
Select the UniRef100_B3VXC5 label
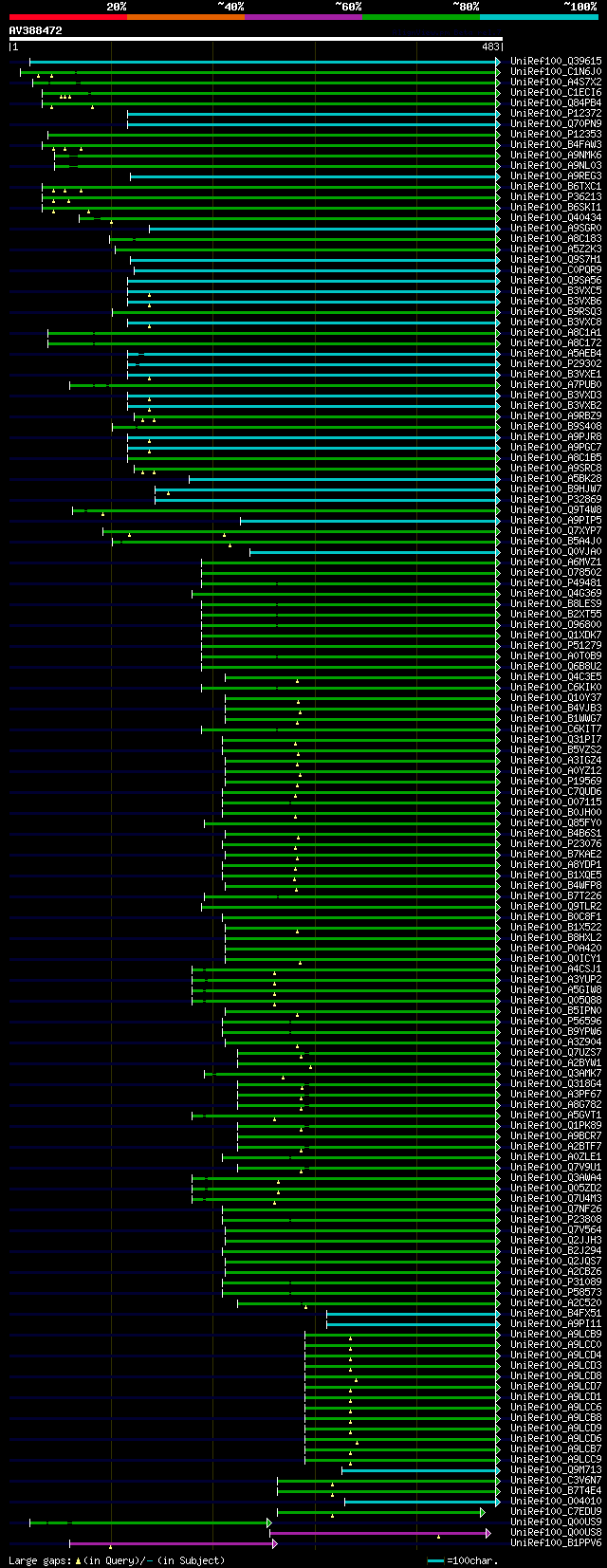(556, 291)
